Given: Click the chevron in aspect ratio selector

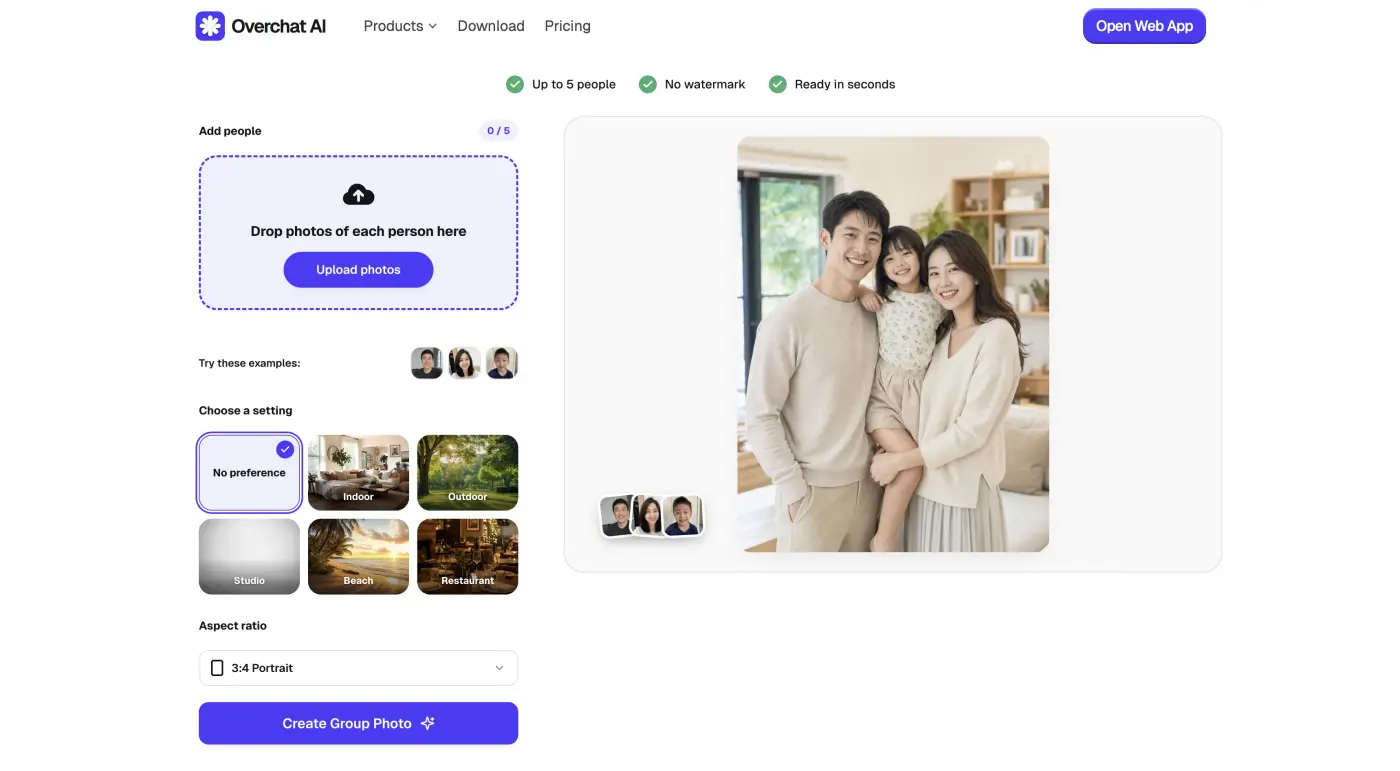Looking at the screenshot, I should [499, 668].
